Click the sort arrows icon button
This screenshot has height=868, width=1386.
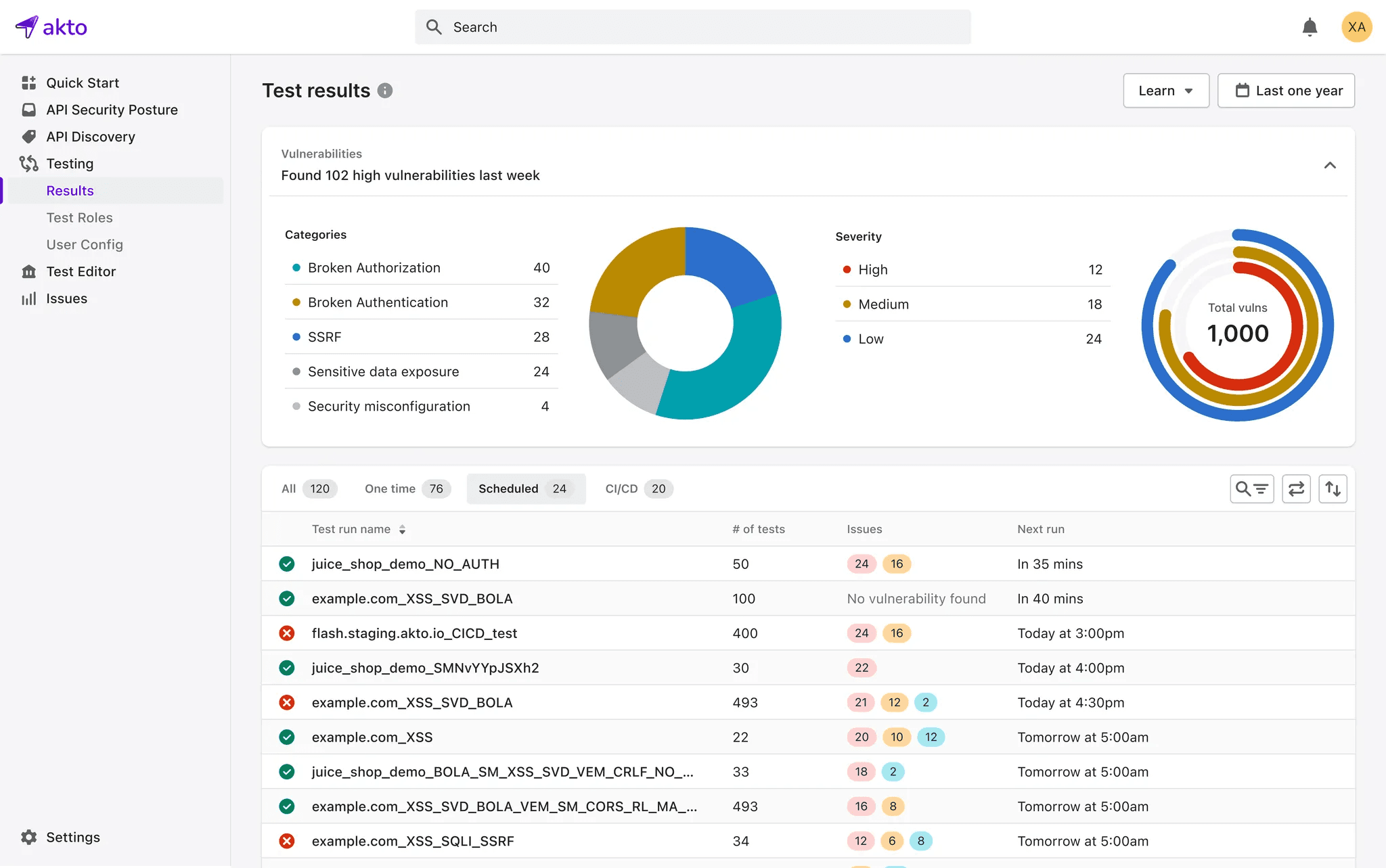tap(1333, 488)
